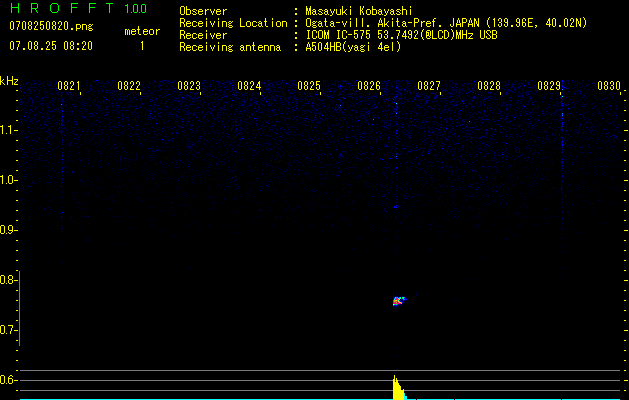Click the 0823 time marker

189,86
